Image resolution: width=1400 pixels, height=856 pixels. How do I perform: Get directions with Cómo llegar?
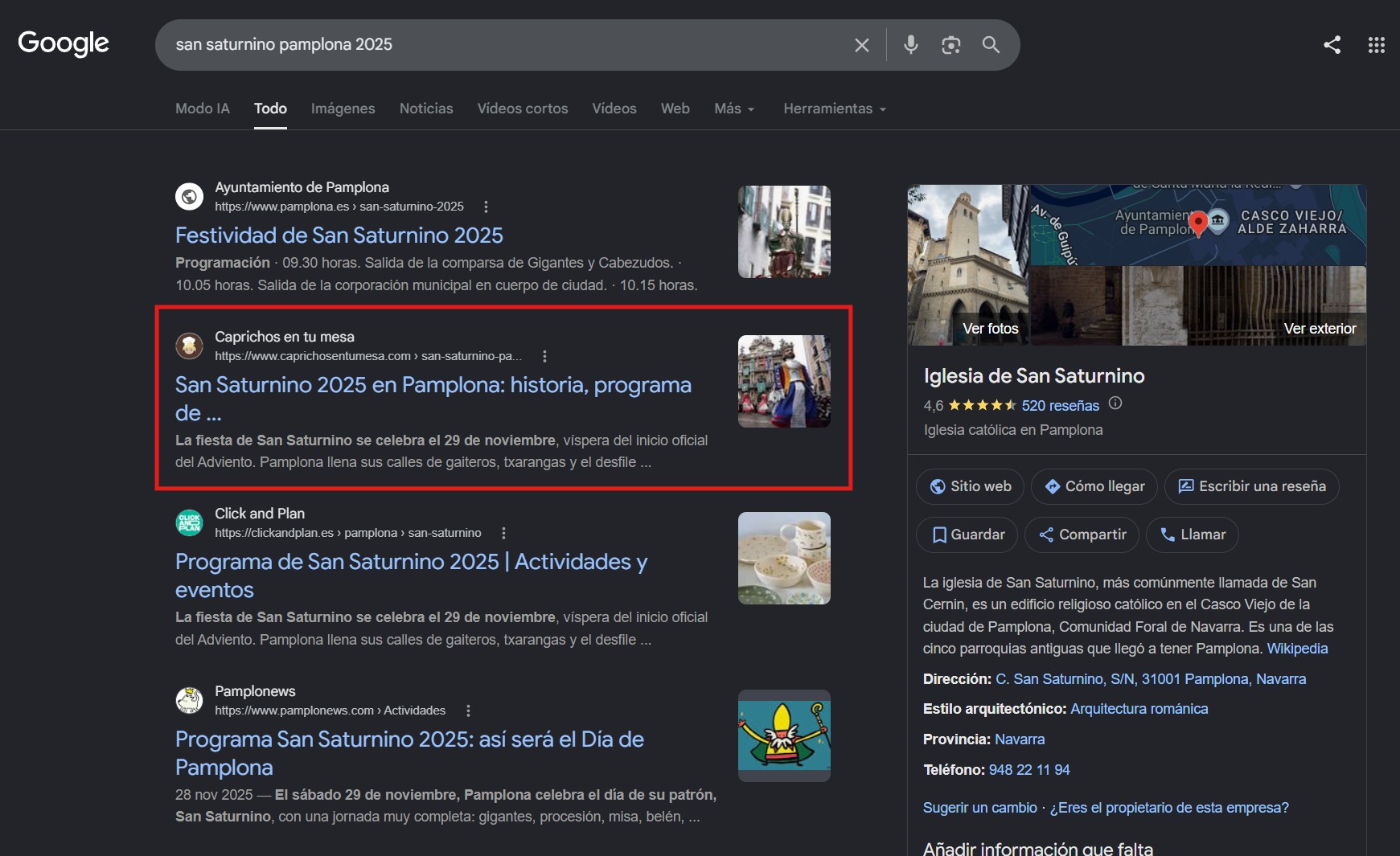point(1094,486)
